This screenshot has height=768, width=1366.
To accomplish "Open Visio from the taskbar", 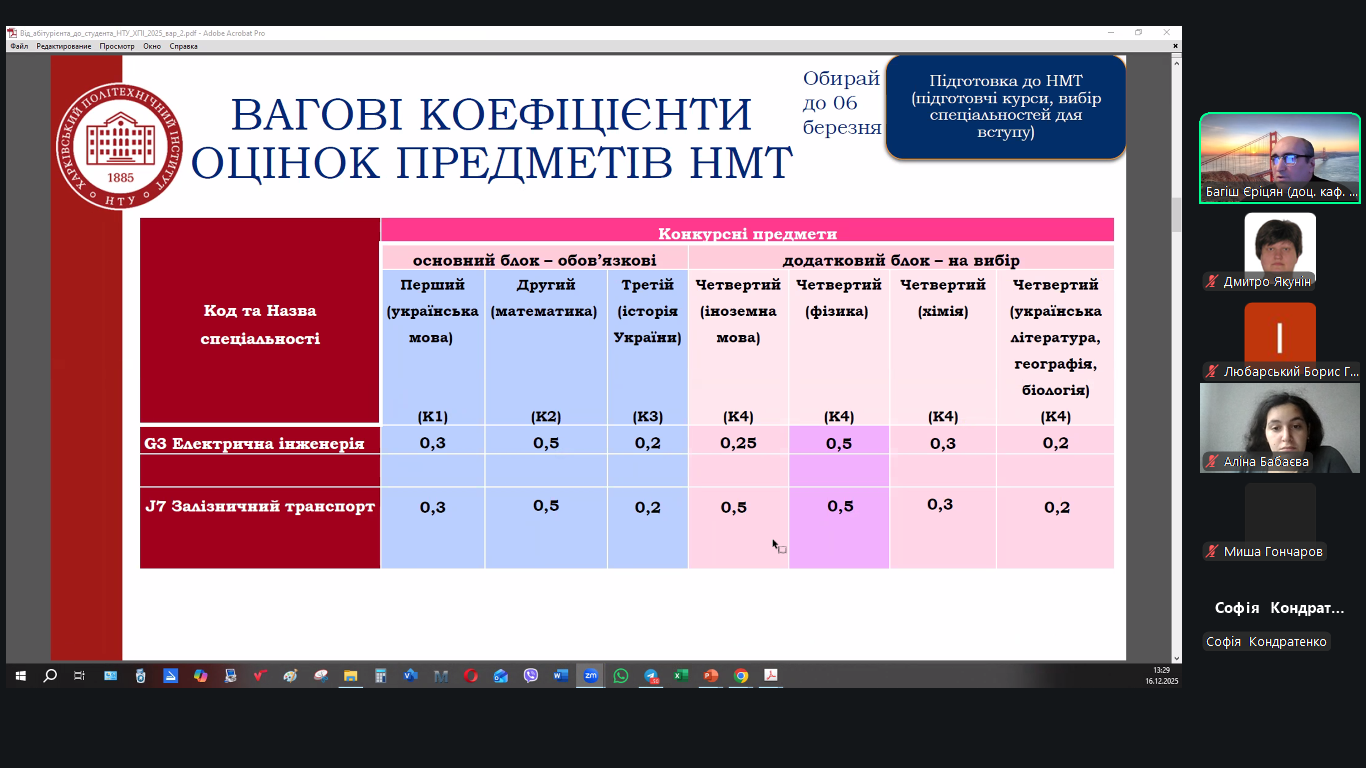I will pyautogui.click(x=410, y=676).
